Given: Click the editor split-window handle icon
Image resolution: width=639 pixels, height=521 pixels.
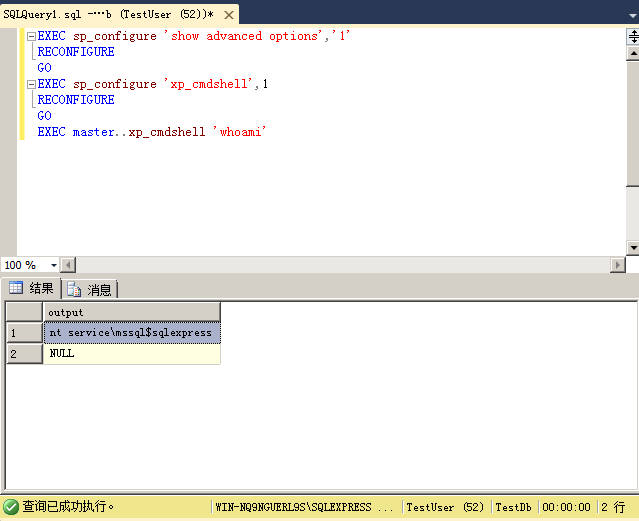Looking at the screenshot, I should pyautogui.click(x=633, y=36).
